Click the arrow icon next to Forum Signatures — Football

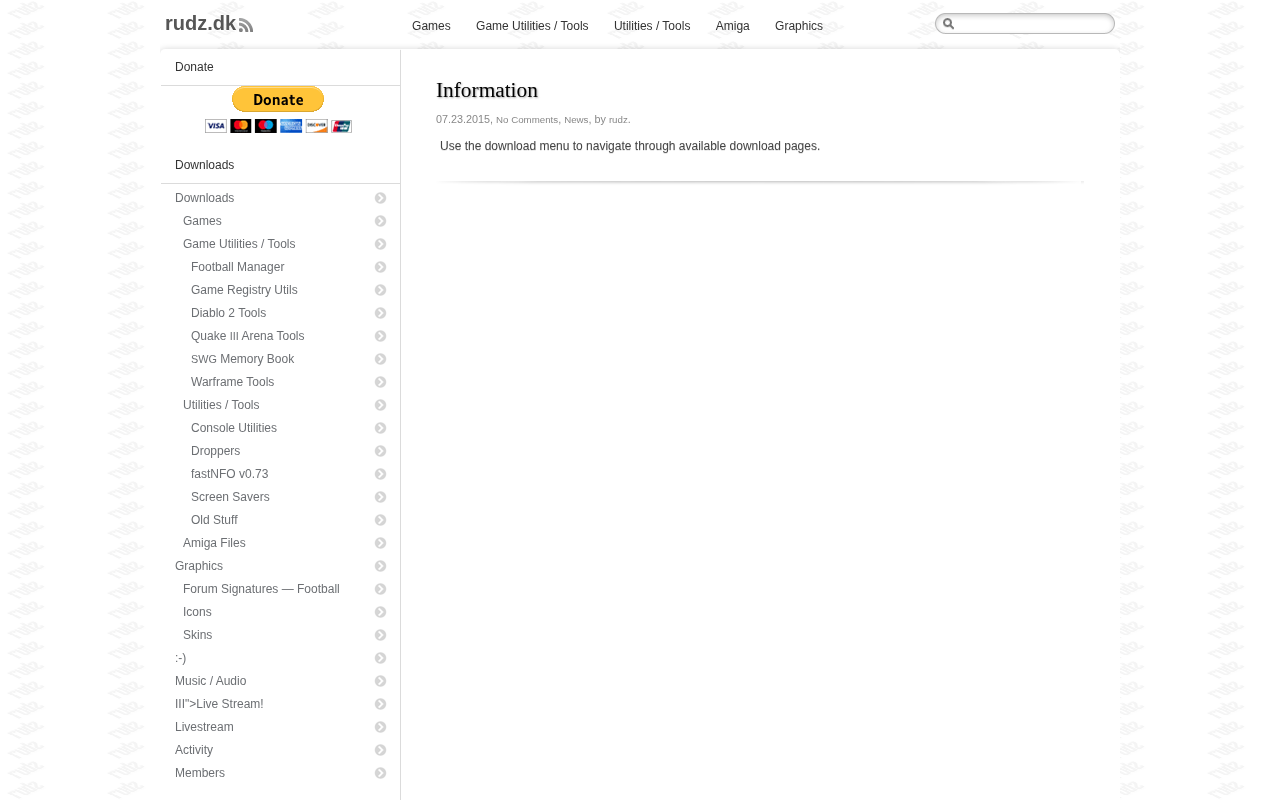pos(381,589)
